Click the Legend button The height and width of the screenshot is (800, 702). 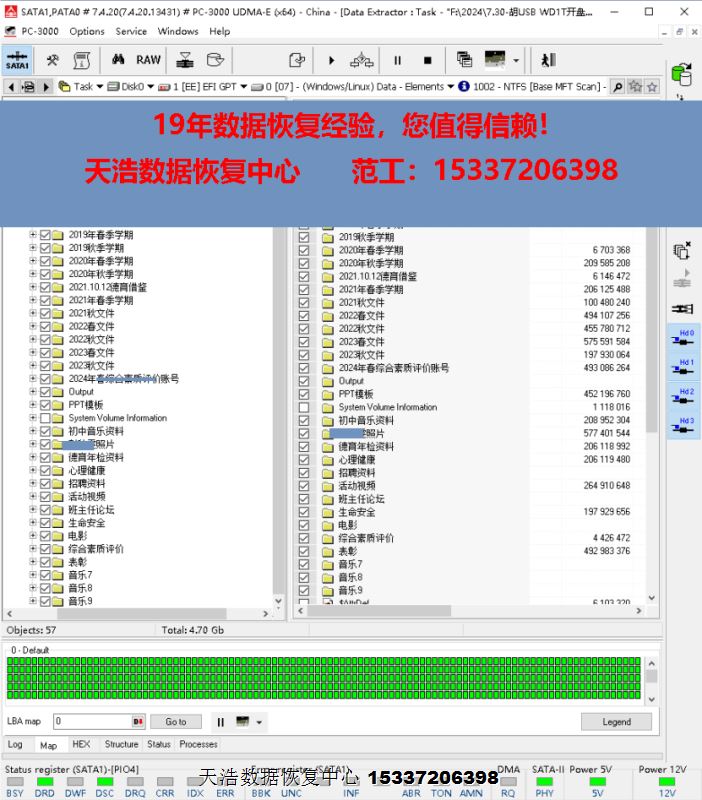(616, 721)
